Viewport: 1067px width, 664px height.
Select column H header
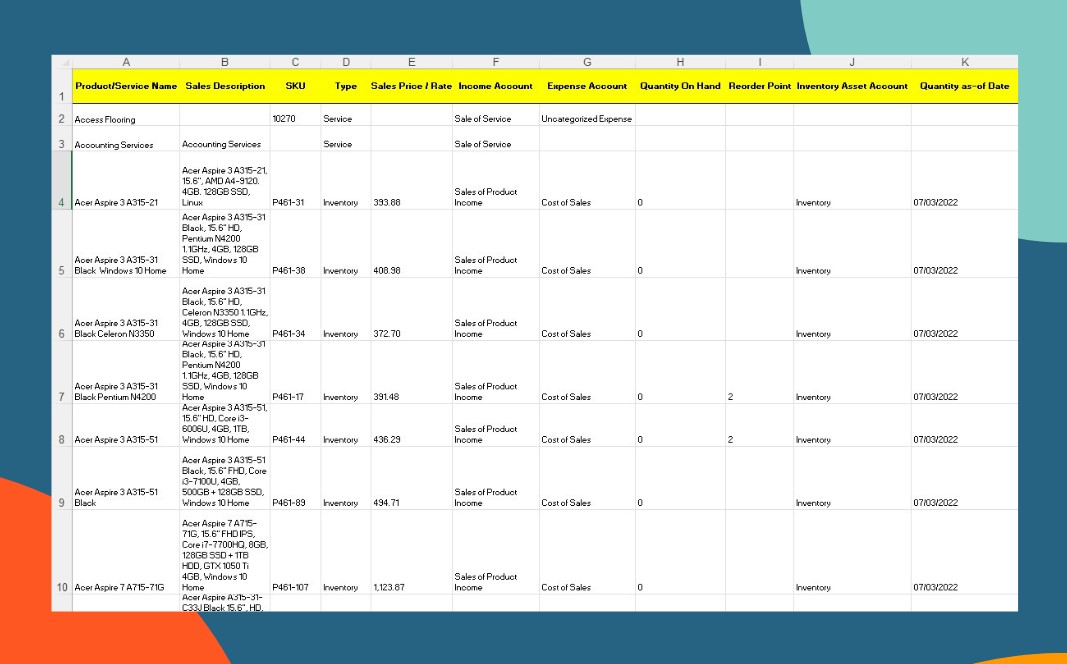(x=680, y=62)
